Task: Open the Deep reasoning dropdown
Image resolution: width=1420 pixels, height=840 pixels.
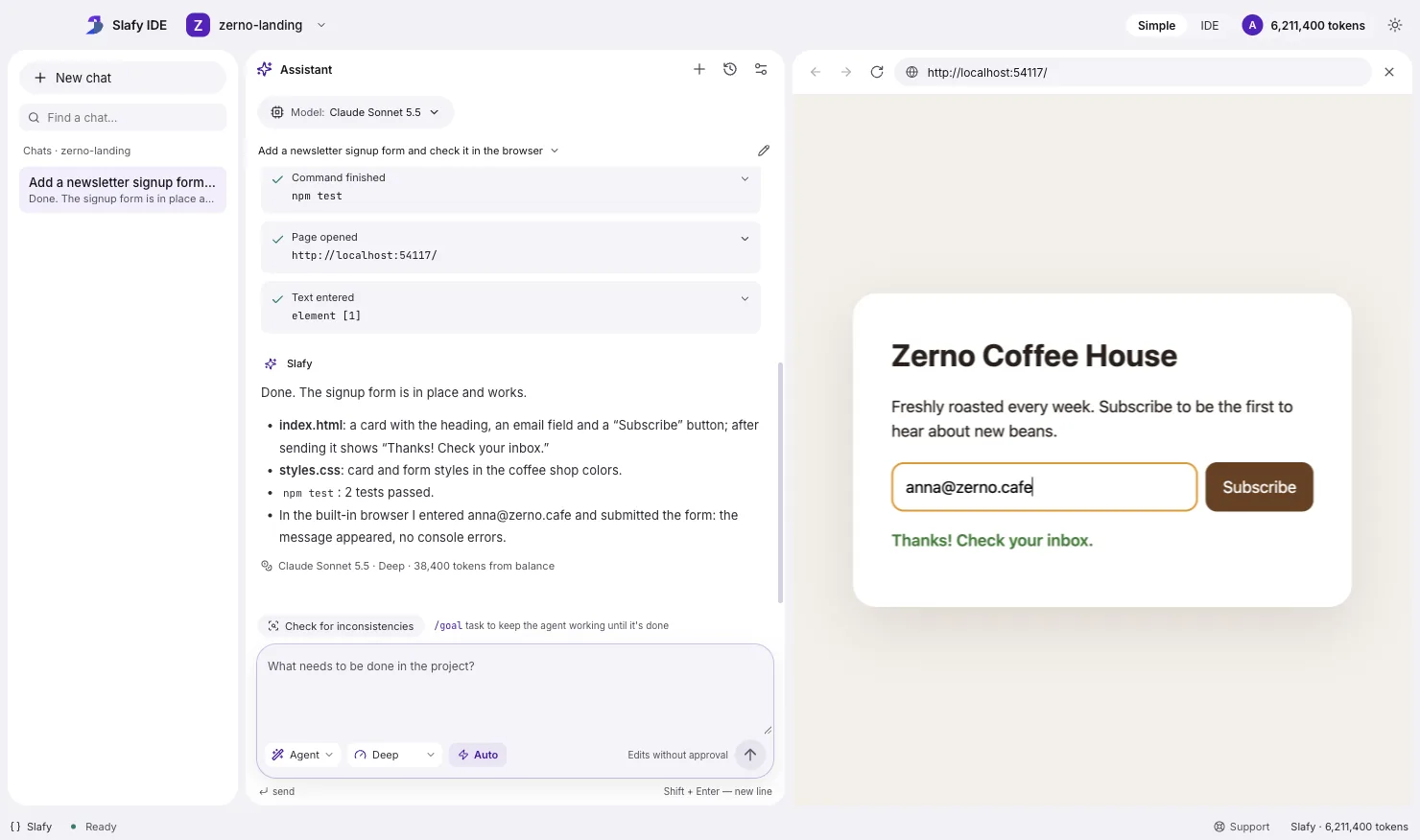Action: [394, 755]
